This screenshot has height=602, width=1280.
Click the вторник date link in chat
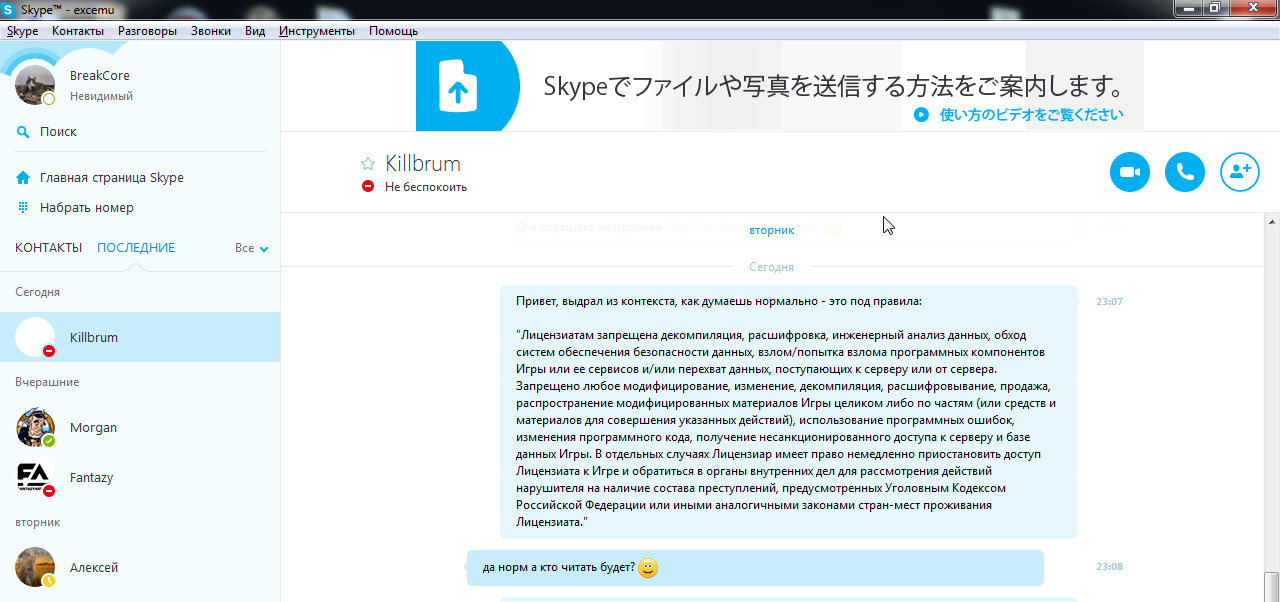[x=771, y=230]
